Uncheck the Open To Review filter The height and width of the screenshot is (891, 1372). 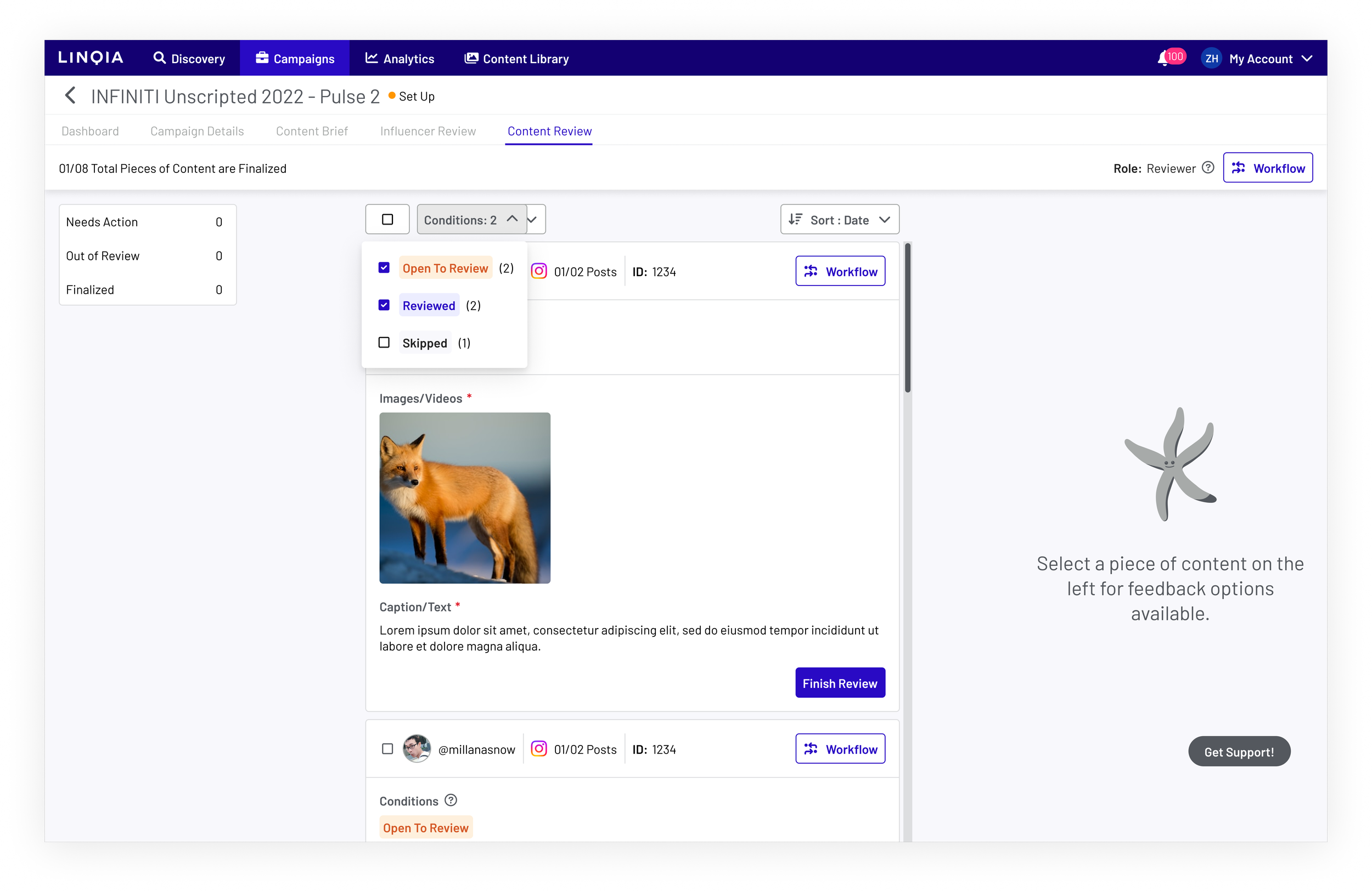(x=384, y=267)
